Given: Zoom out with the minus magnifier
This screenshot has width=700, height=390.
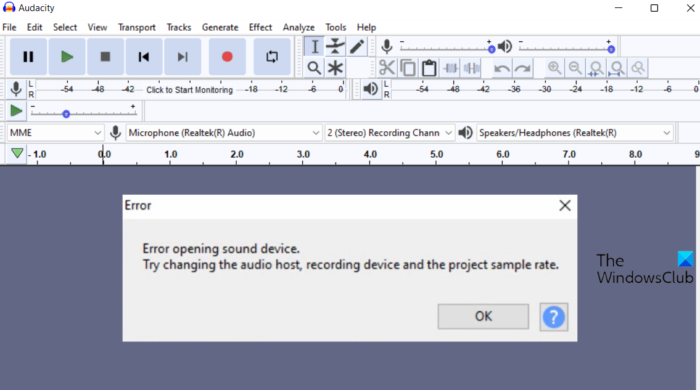Looking at the screenshot, I should pyautogui.click(x=575, y=68).
